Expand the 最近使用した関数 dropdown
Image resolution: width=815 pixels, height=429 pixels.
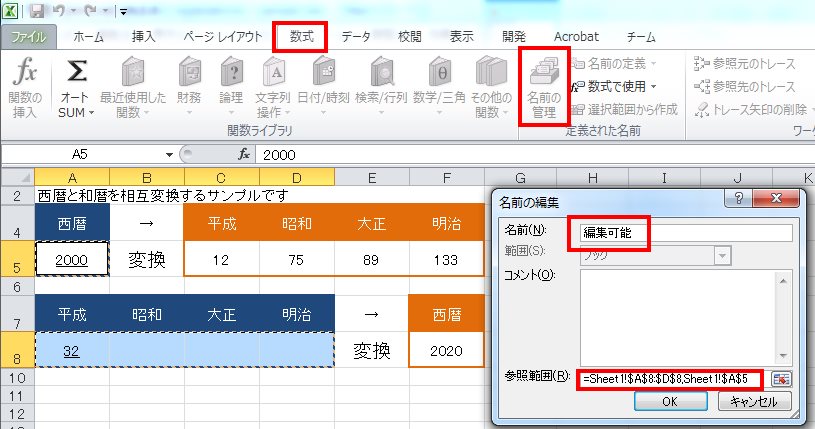[131, 111]
